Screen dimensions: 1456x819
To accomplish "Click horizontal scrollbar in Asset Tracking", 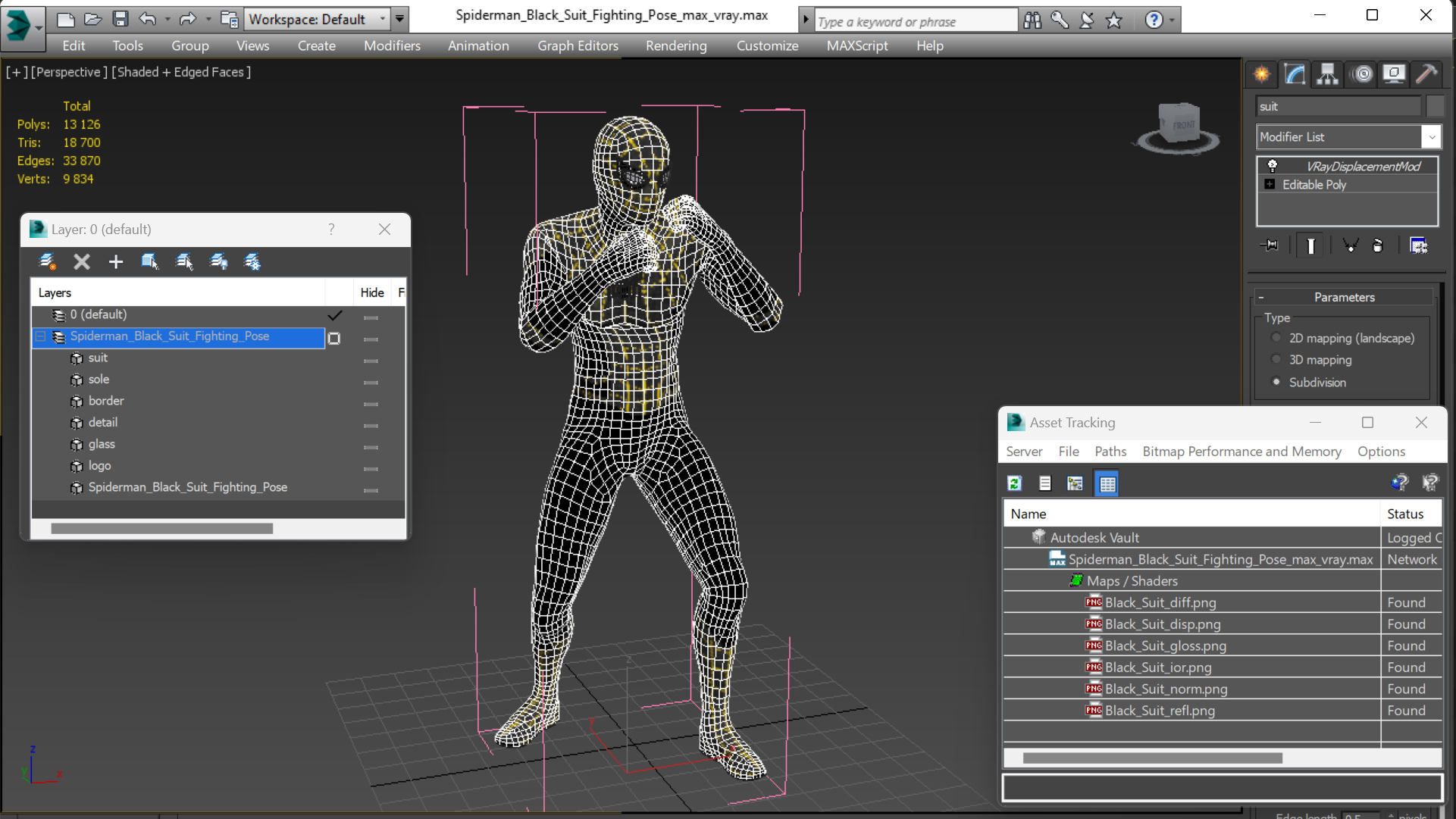I will coord(1152,758).
